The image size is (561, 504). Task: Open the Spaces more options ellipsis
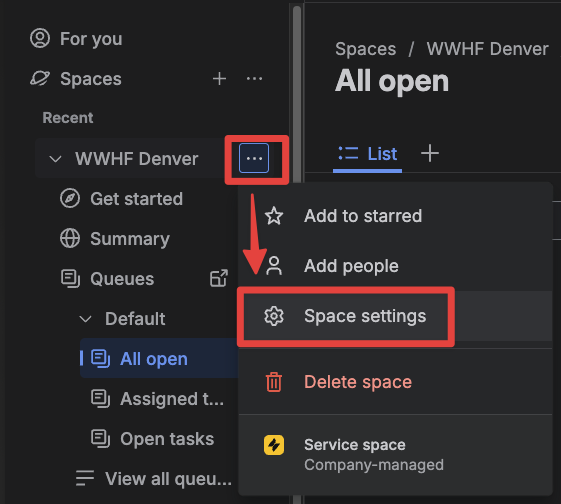point(254,78)
